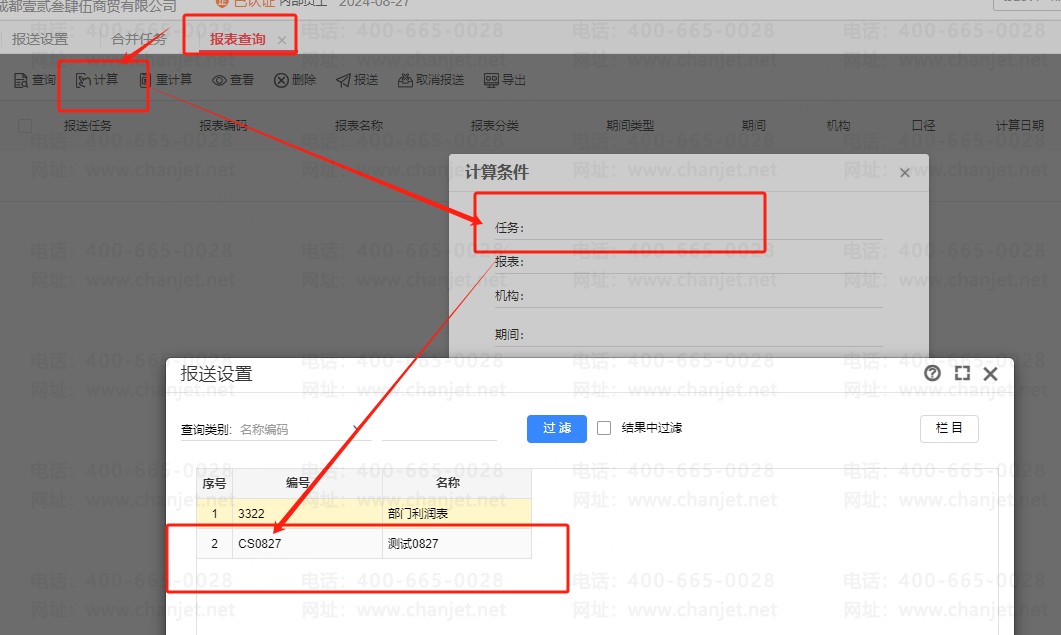Click the 导出 export button

pyautogui.click(x=505, y=80)
